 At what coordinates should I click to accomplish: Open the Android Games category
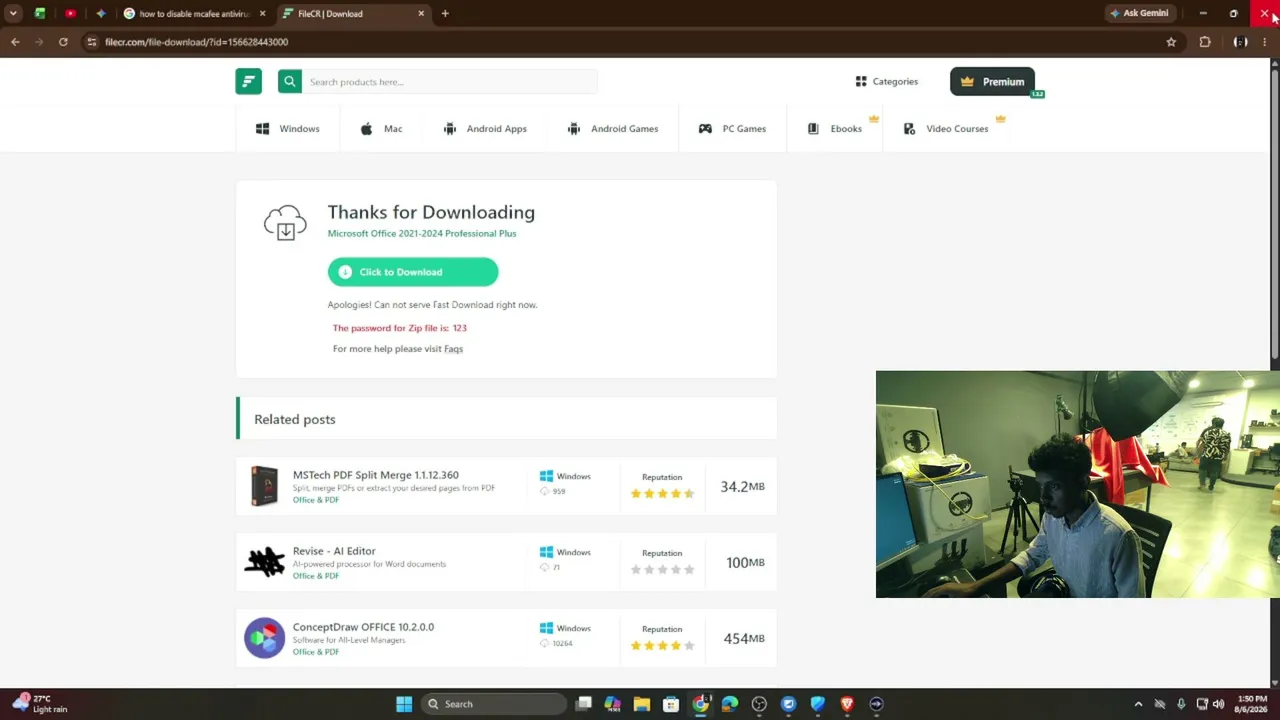pyautogui.click(x=613, y=129)
